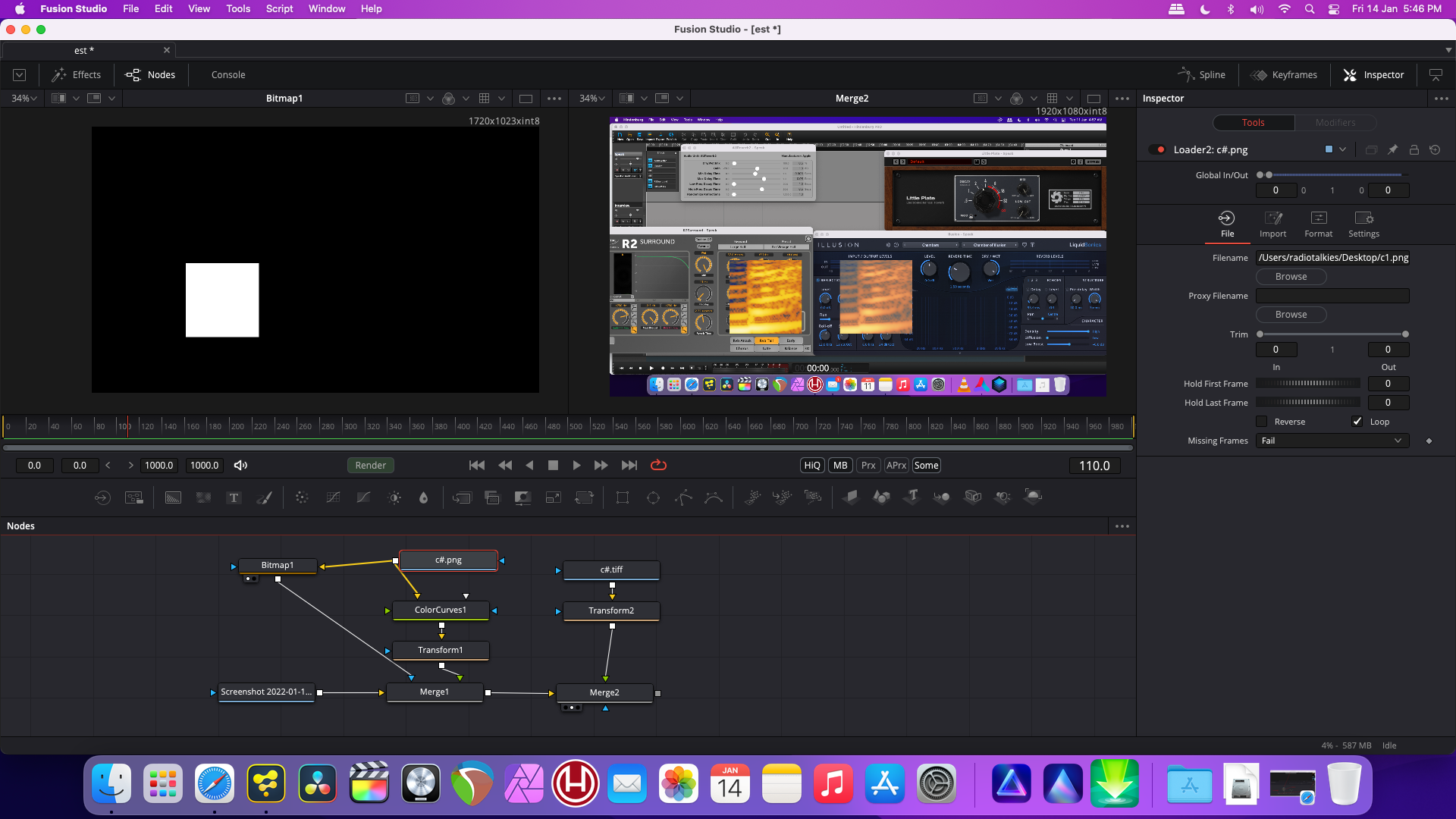This screenshot has width=1456, height=819.
Task: Toggle the Loader2 node enable switch
Action: coord(1158,150)
